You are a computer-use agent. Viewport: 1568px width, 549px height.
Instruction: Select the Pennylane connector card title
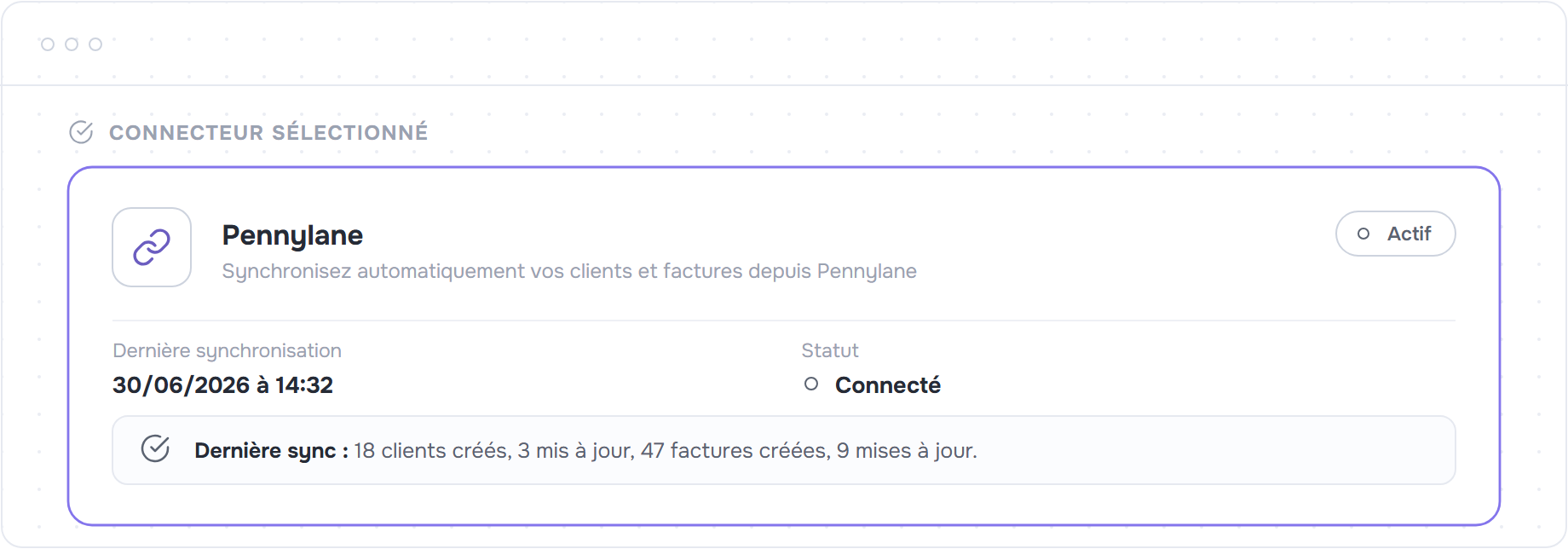tap(292, 235)
